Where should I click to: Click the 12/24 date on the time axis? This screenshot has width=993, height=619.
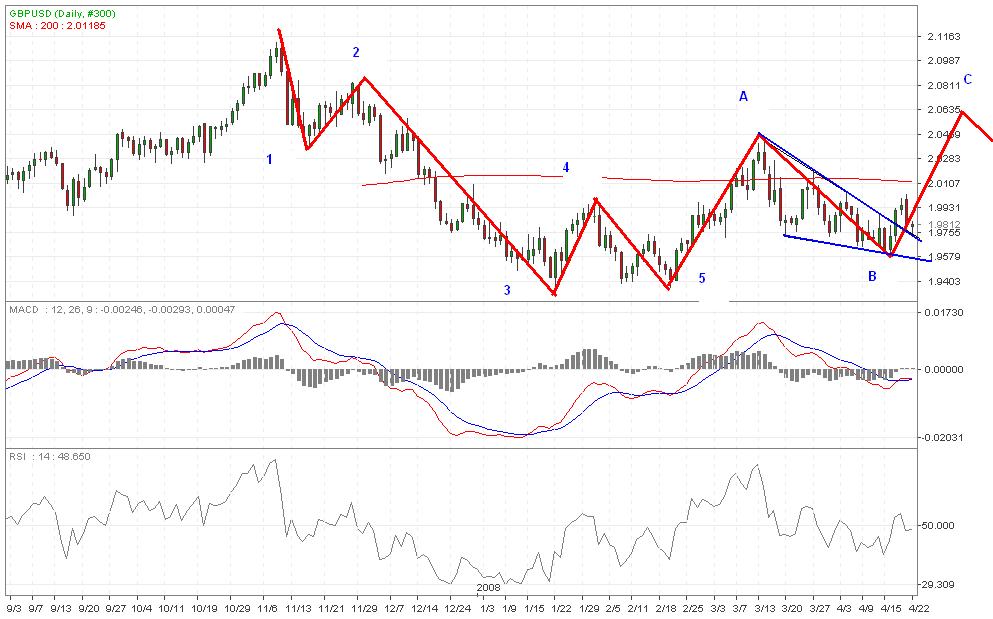click(459, 608)
